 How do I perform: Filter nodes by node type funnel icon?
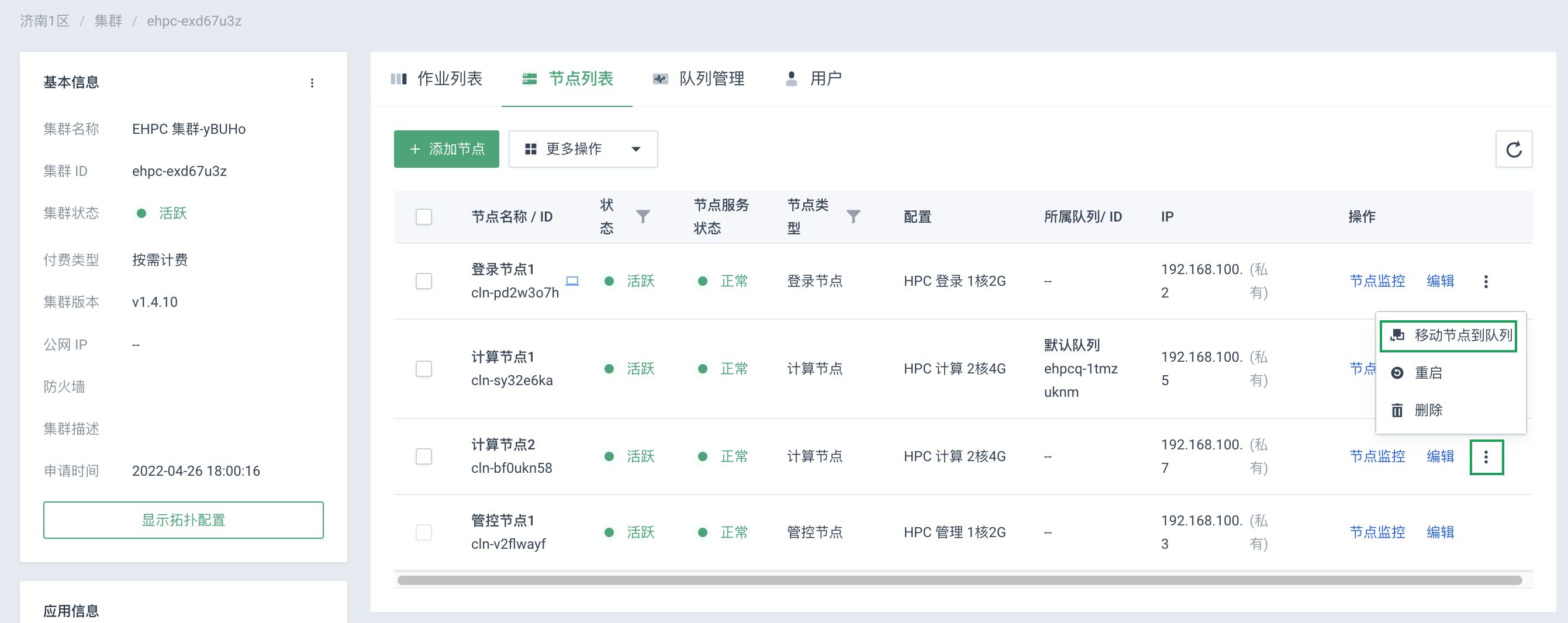(x=854, y=217)
